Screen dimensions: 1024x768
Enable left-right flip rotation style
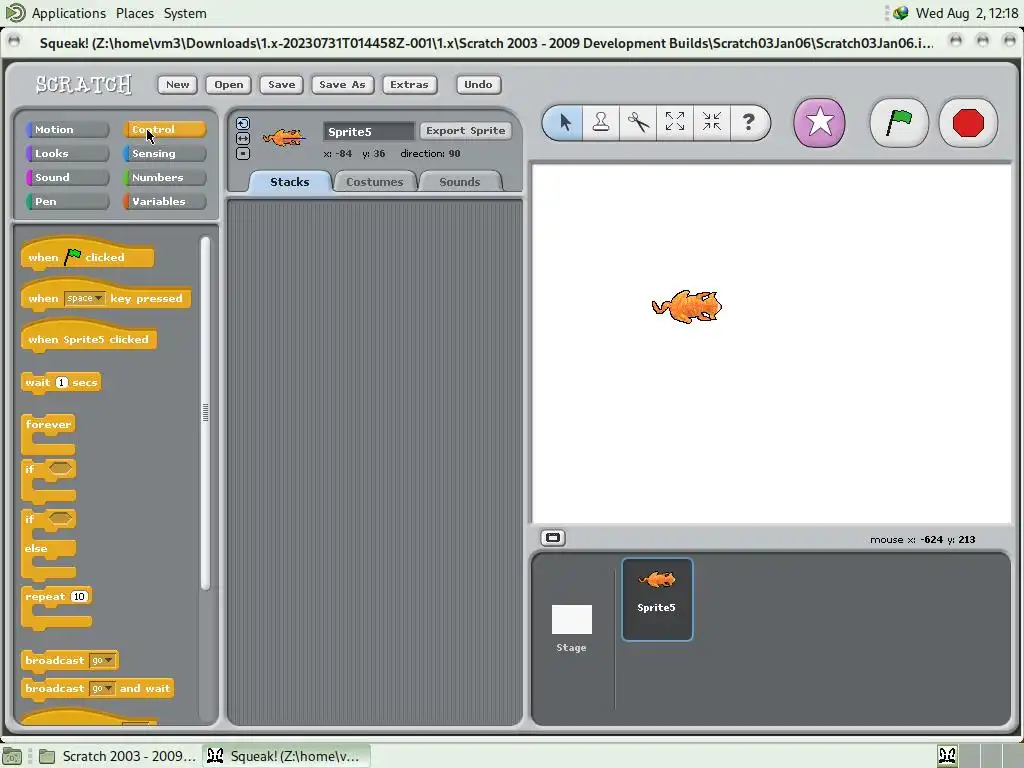[x=243, y=138]
